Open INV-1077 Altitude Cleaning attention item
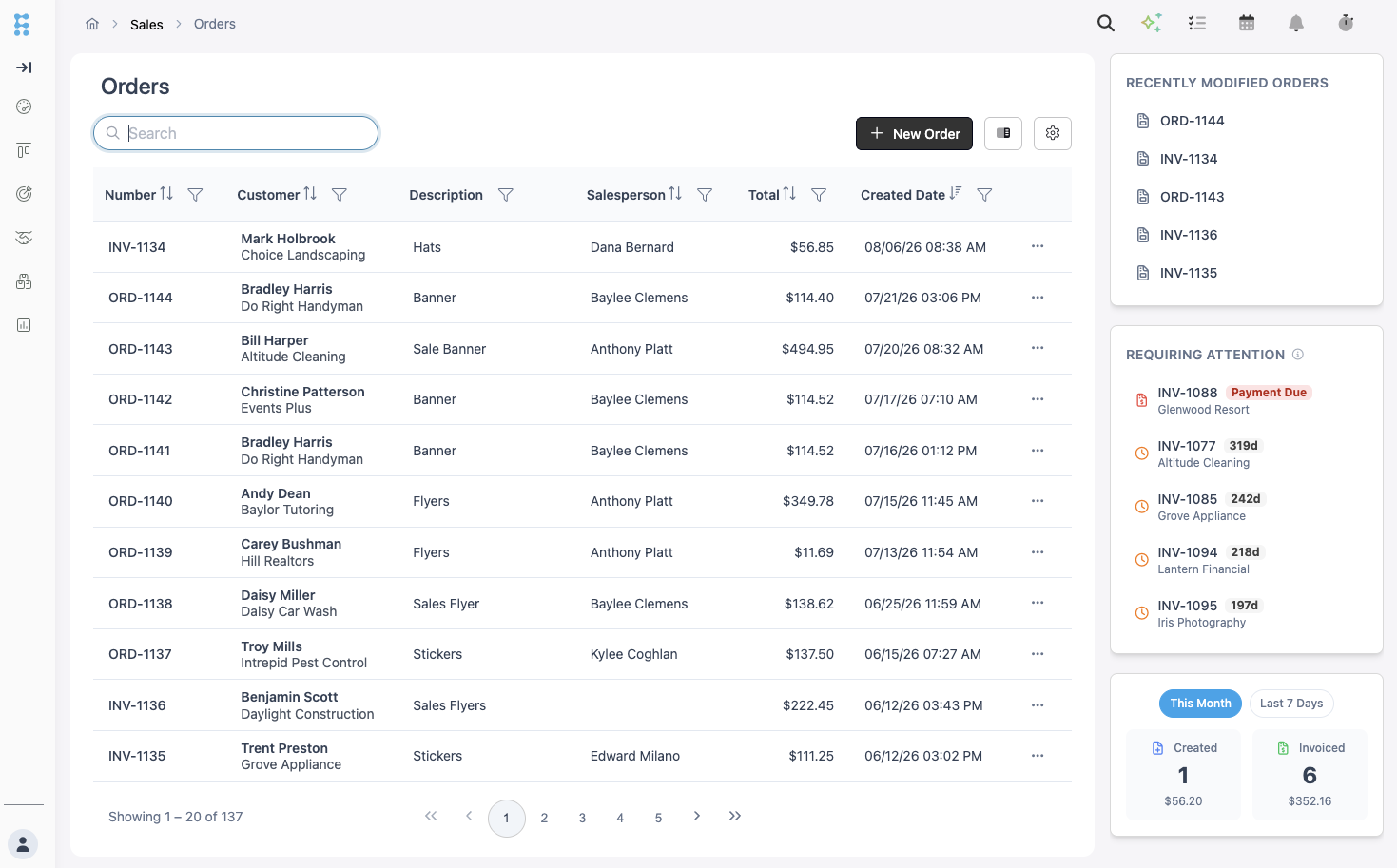This screenshot has height=868, width=1397. [1246, 453]
